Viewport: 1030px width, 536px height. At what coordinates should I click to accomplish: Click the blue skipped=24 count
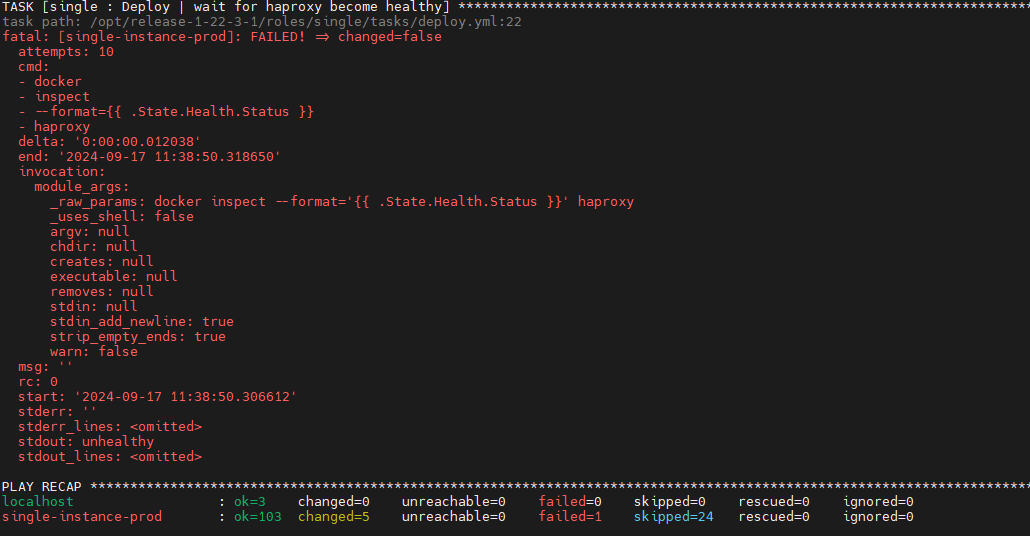pyautogui.click(x=674, y=516)
